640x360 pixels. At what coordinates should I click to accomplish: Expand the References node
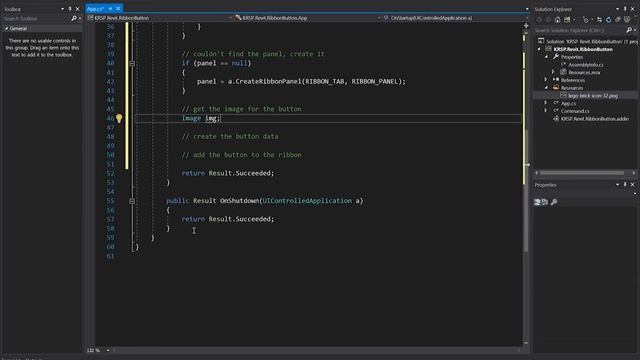point(546,80)
